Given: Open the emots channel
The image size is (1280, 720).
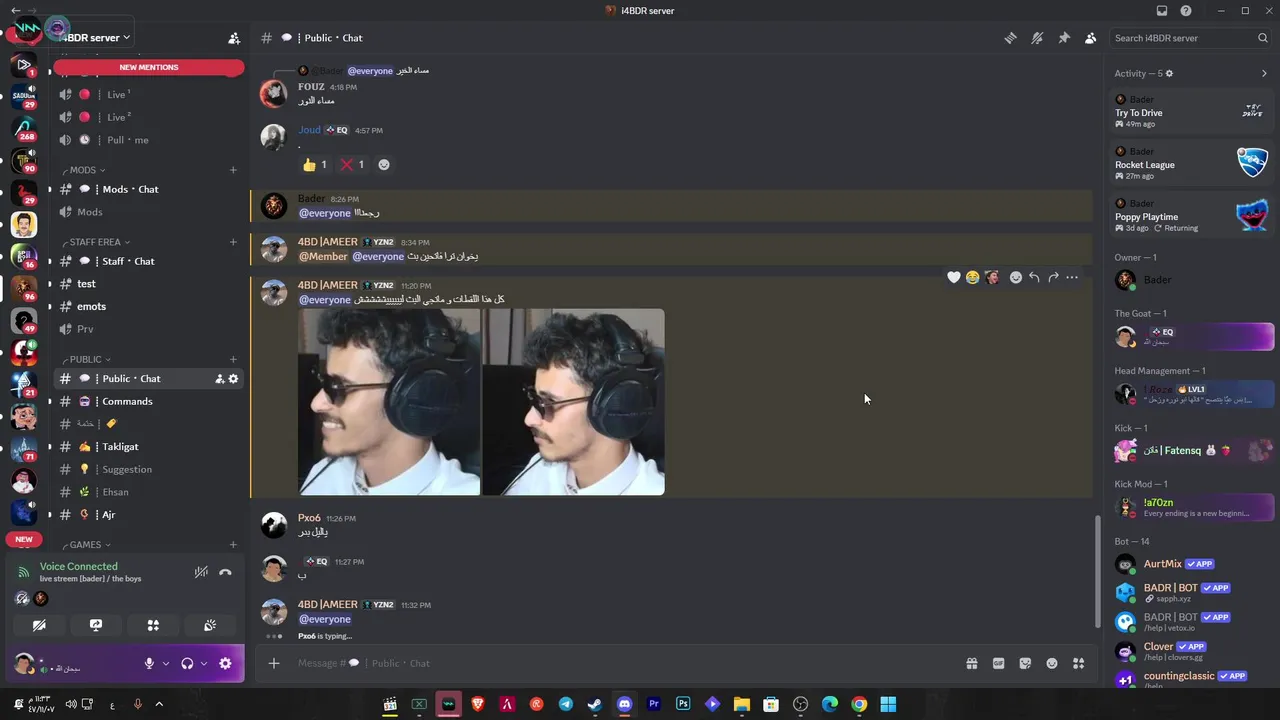Looking at the screenshot, I should click(x=148, y=306).
